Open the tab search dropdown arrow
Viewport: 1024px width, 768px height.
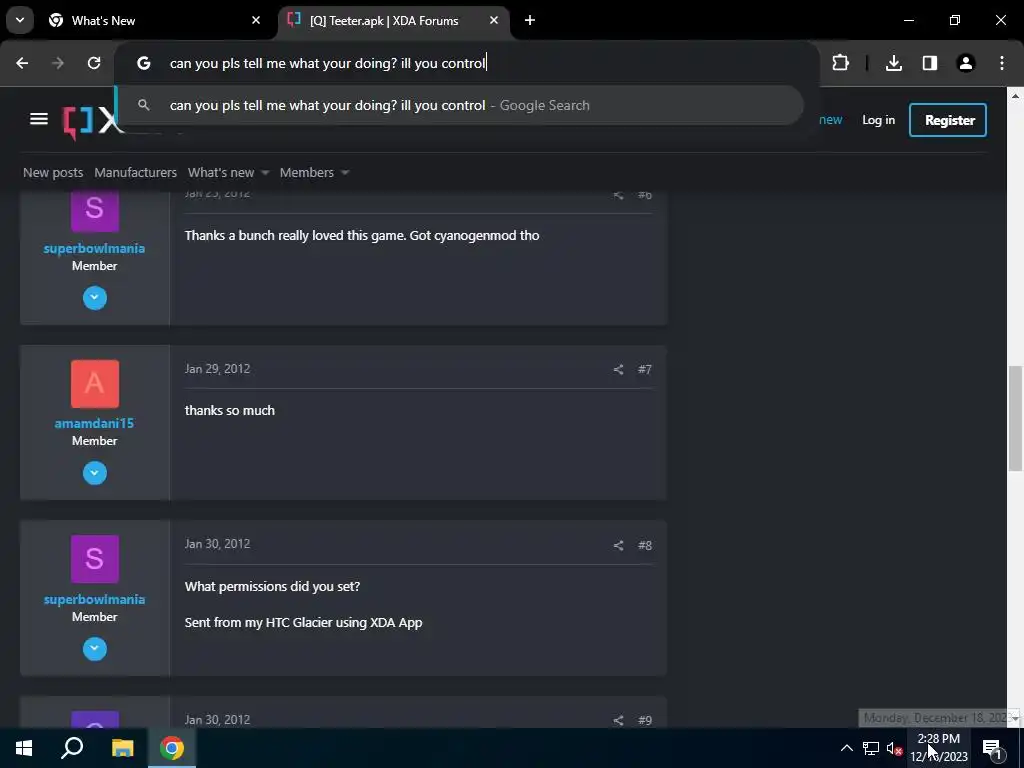pos(20,20)
